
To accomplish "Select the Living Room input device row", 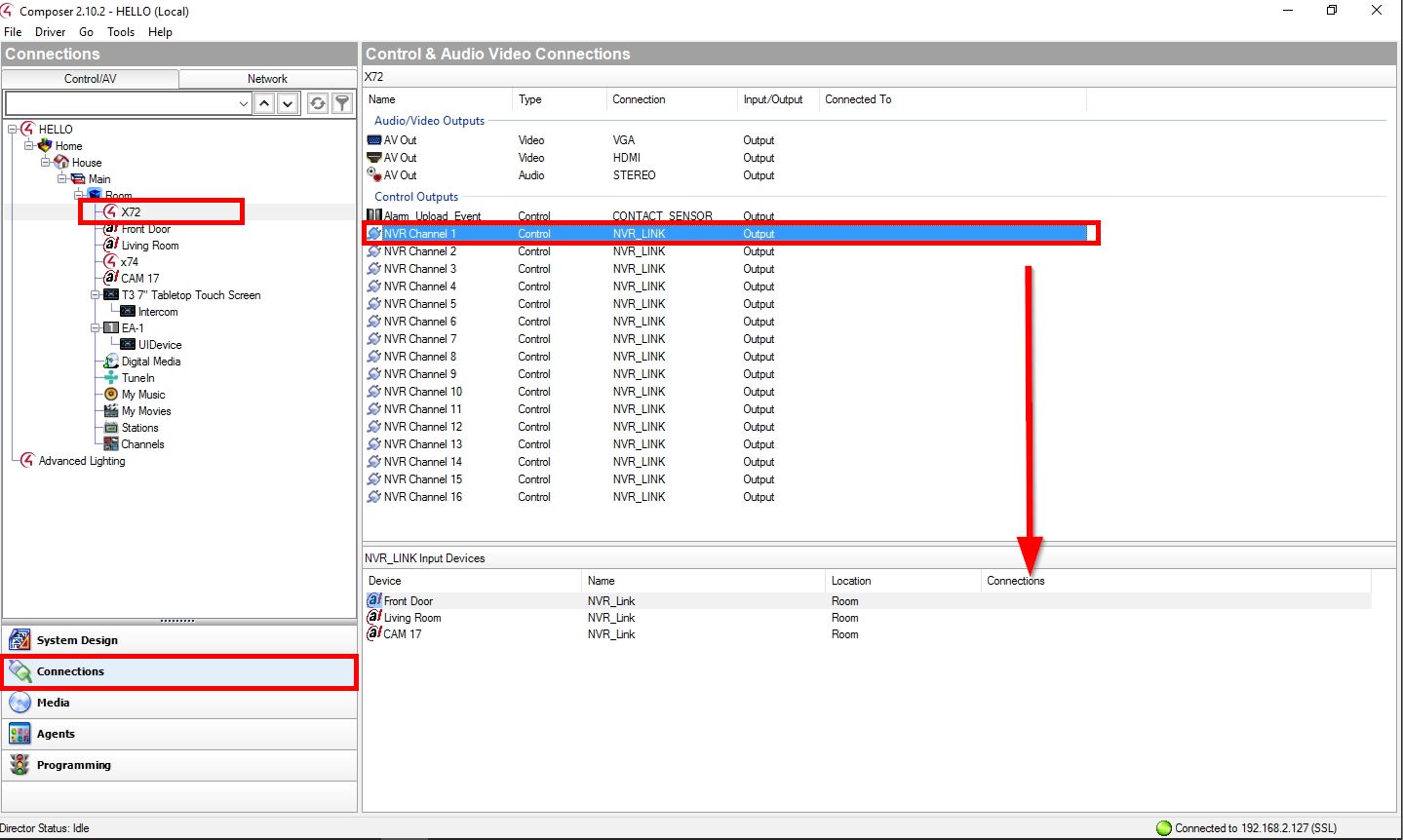I will pos(412,618).
